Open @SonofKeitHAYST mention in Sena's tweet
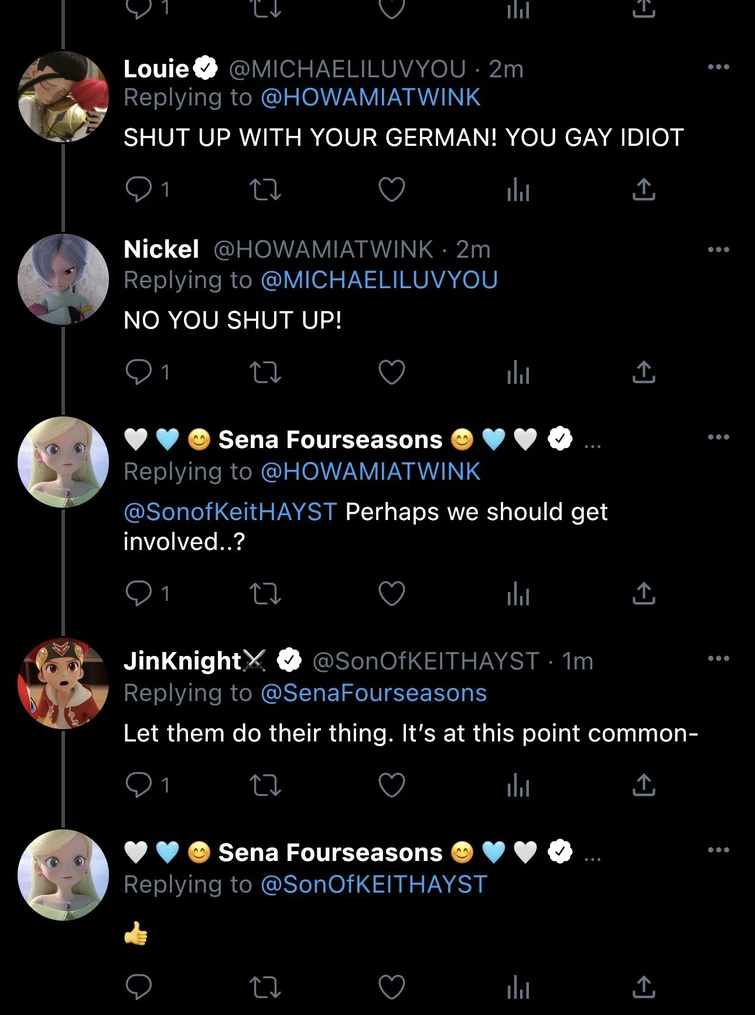 [230, 512]
